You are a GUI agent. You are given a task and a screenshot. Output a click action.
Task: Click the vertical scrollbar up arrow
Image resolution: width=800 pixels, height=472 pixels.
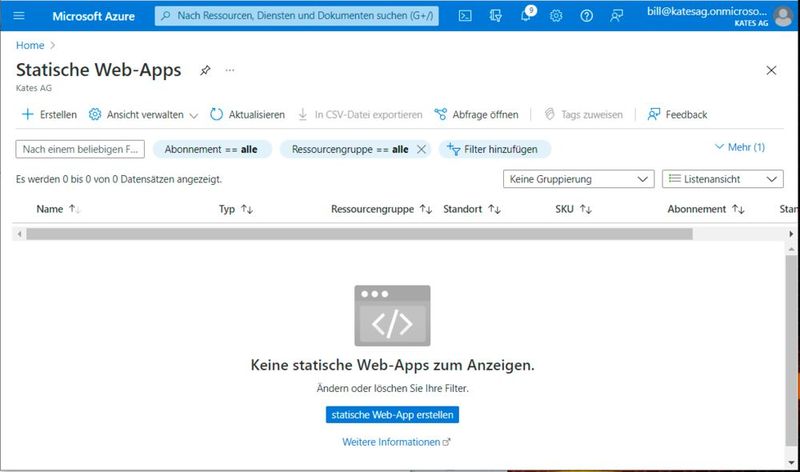pyautogui.click(x=791, y=250)
